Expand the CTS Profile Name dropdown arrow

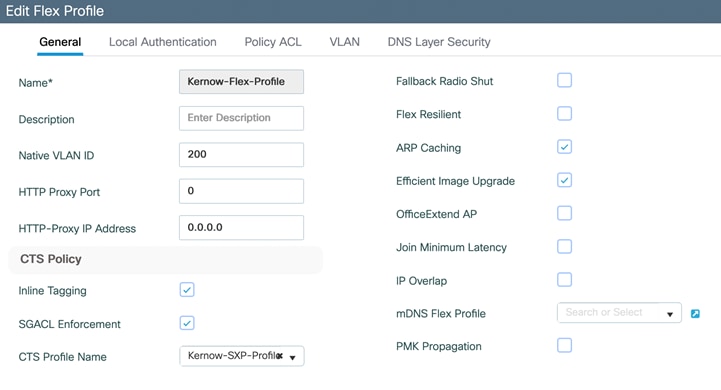click(292, 357)
